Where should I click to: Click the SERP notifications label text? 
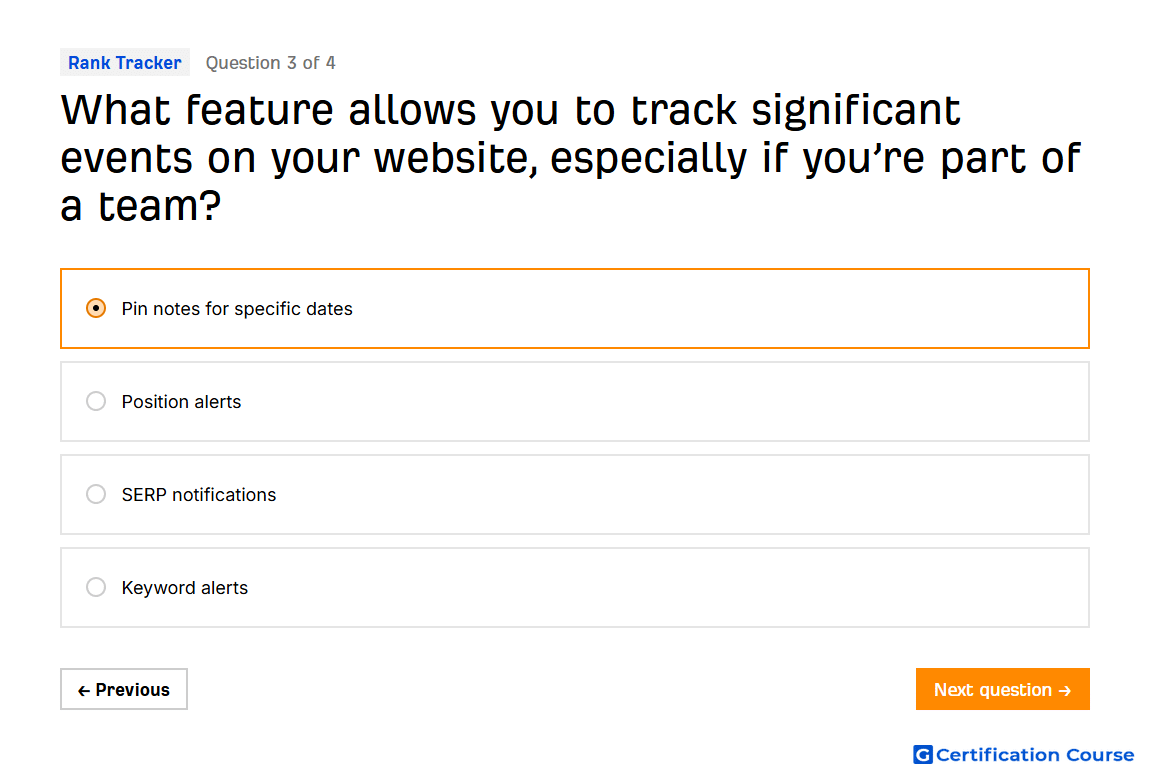[x=199, y=495]
